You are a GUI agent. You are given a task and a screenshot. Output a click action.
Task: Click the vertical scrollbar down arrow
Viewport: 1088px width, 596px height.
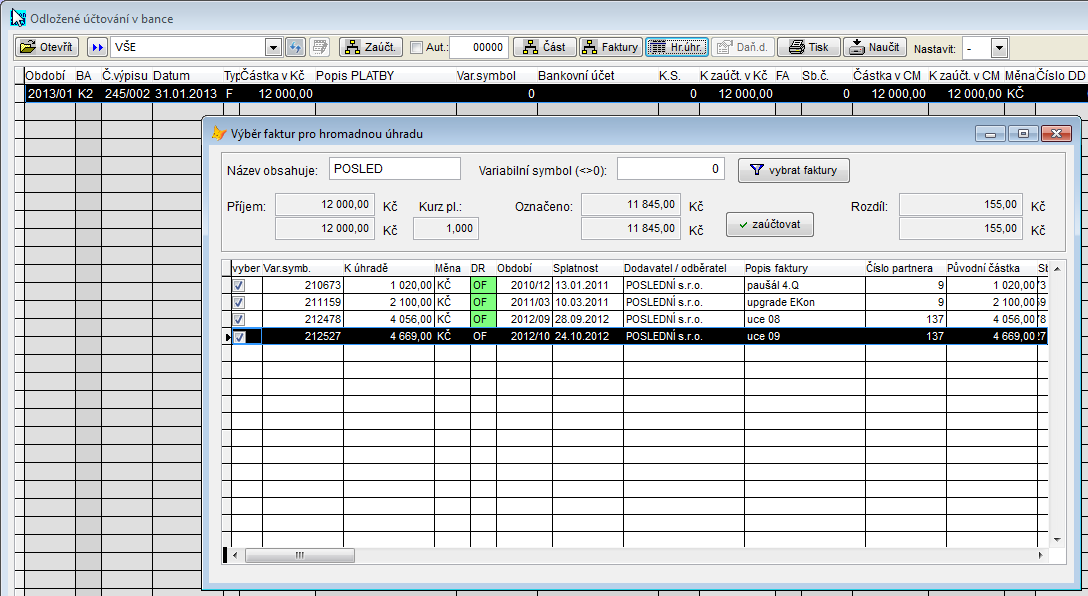[x=1057, y=539]
